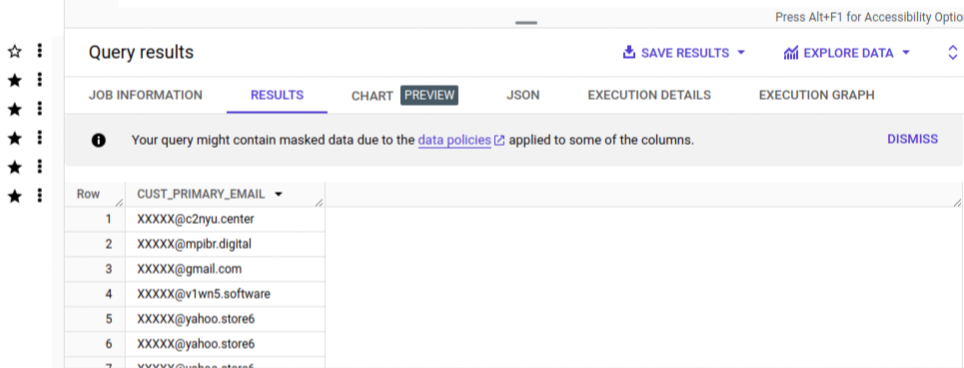Select the cell XXXXX@mpibr.digital

(x=225, y=244)
